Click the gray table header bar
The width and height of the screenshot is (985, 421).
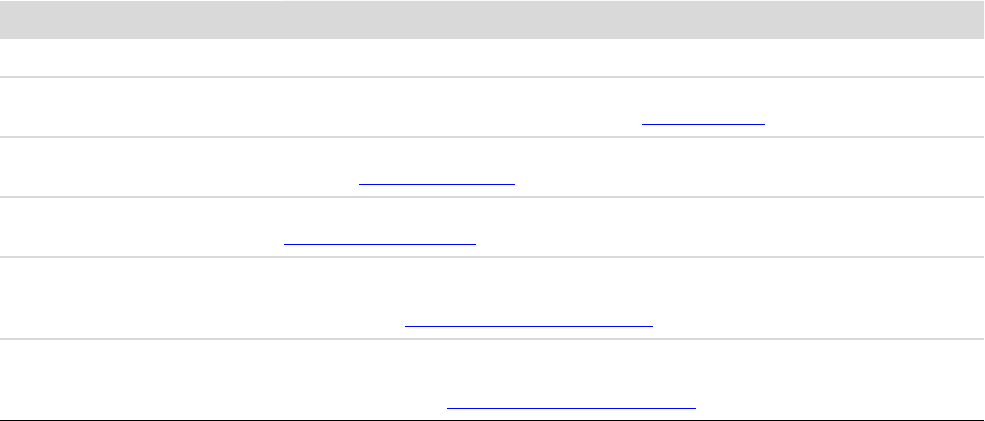pos(492,19)
